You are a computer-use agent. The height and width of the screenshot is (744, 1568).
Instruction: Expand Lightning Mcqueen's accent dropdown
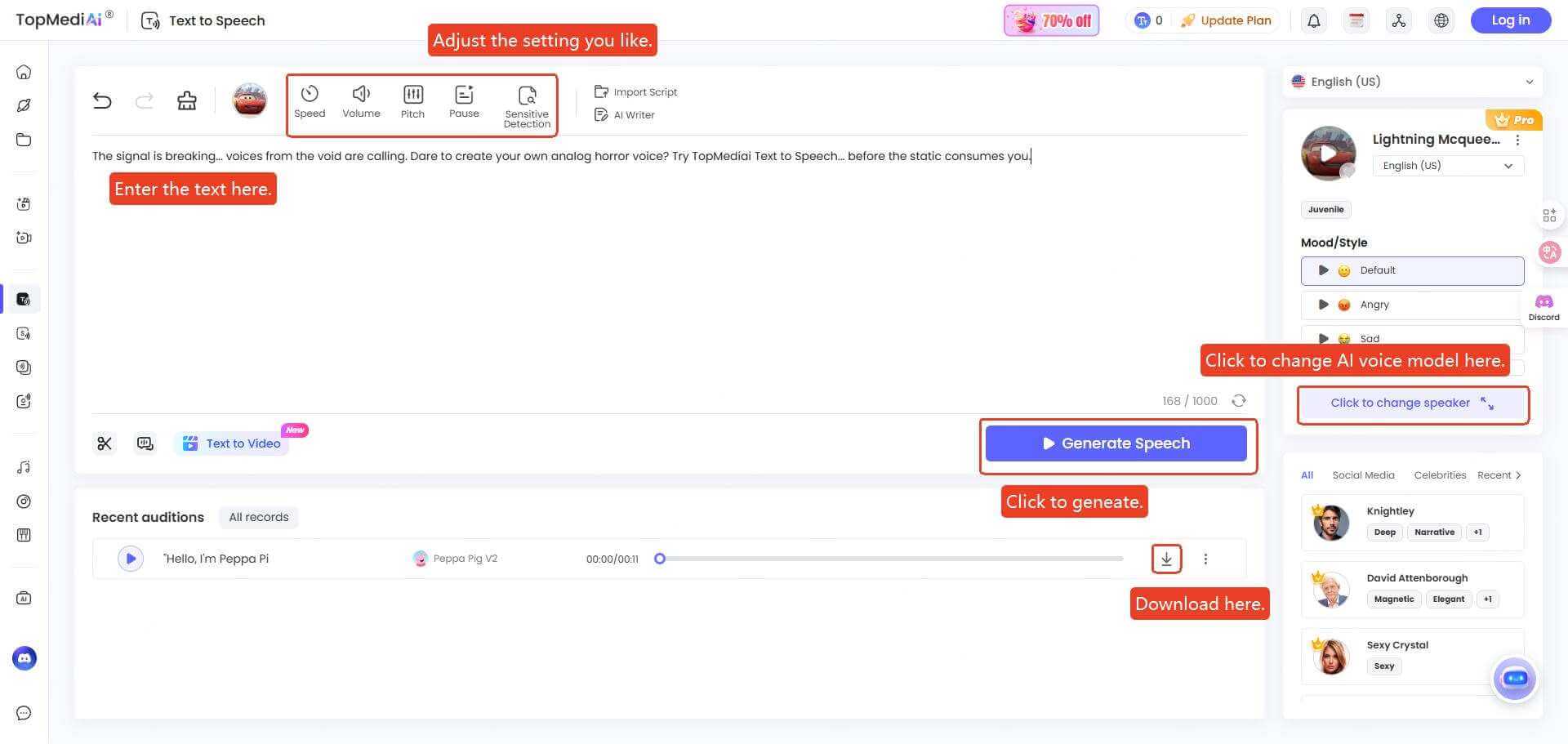[x=1447, y=166]
